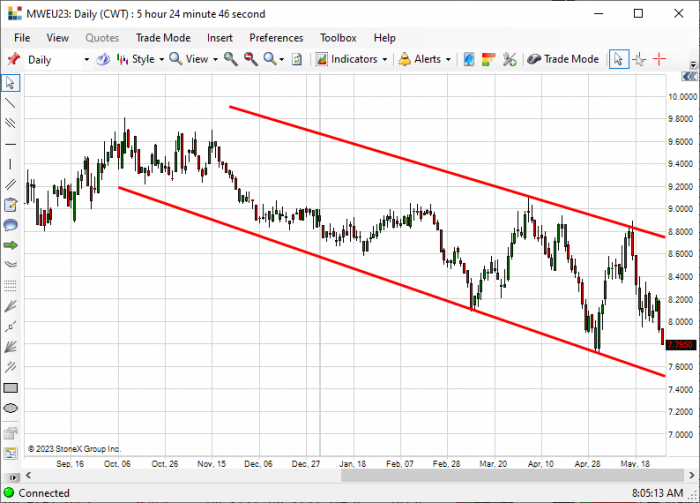Click the green Connected status indicator
Viewport: 700px width, 503px height.
coord(9,493)
